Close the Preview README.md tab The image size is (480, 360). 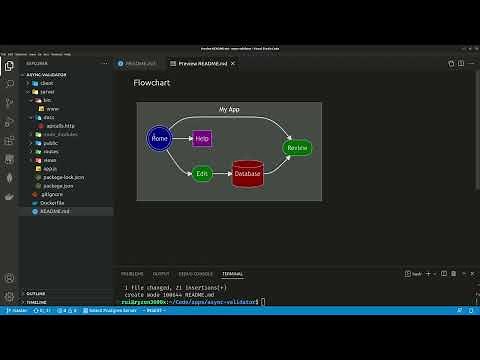click(233, 63)
